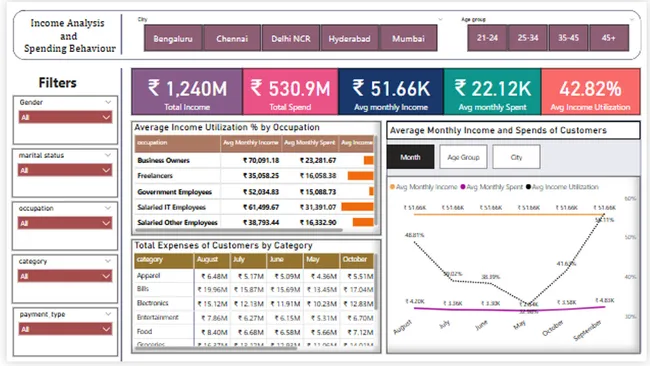This screenshot has height=366, width=650.
Task: Expand the category slicer header chevron
Action: tap(108, 261)
